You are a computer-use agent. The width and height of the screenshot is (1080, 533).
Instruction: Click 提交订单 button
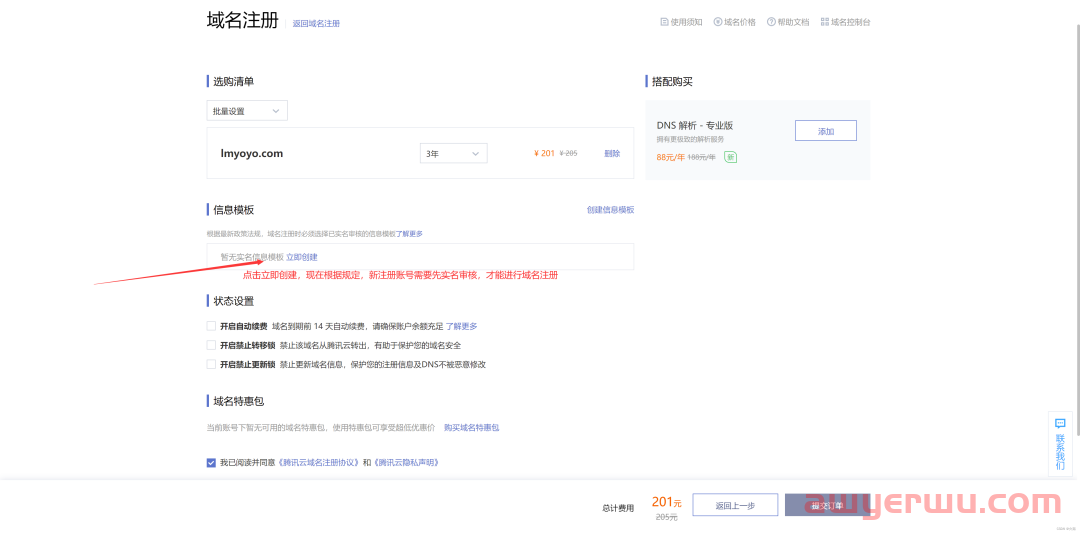pyautogui.click(x=827, y=505)
